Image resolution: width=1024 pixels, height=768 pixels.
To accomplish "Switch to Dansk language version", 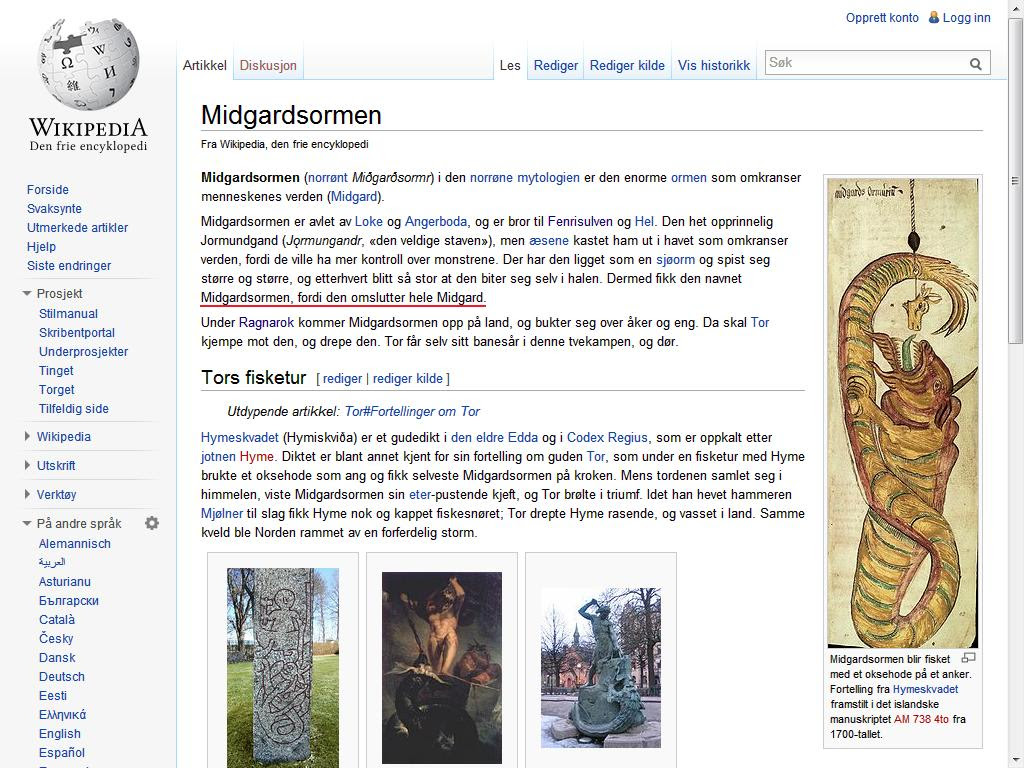I will tap(57, 658).
